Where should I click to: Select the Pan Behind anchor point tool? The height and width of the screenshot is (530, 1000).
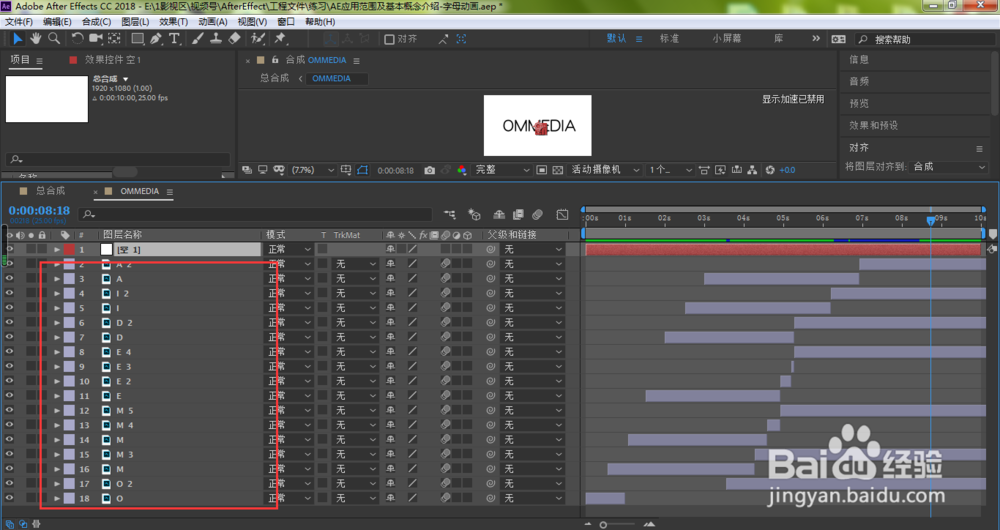[x=115, y=39]
